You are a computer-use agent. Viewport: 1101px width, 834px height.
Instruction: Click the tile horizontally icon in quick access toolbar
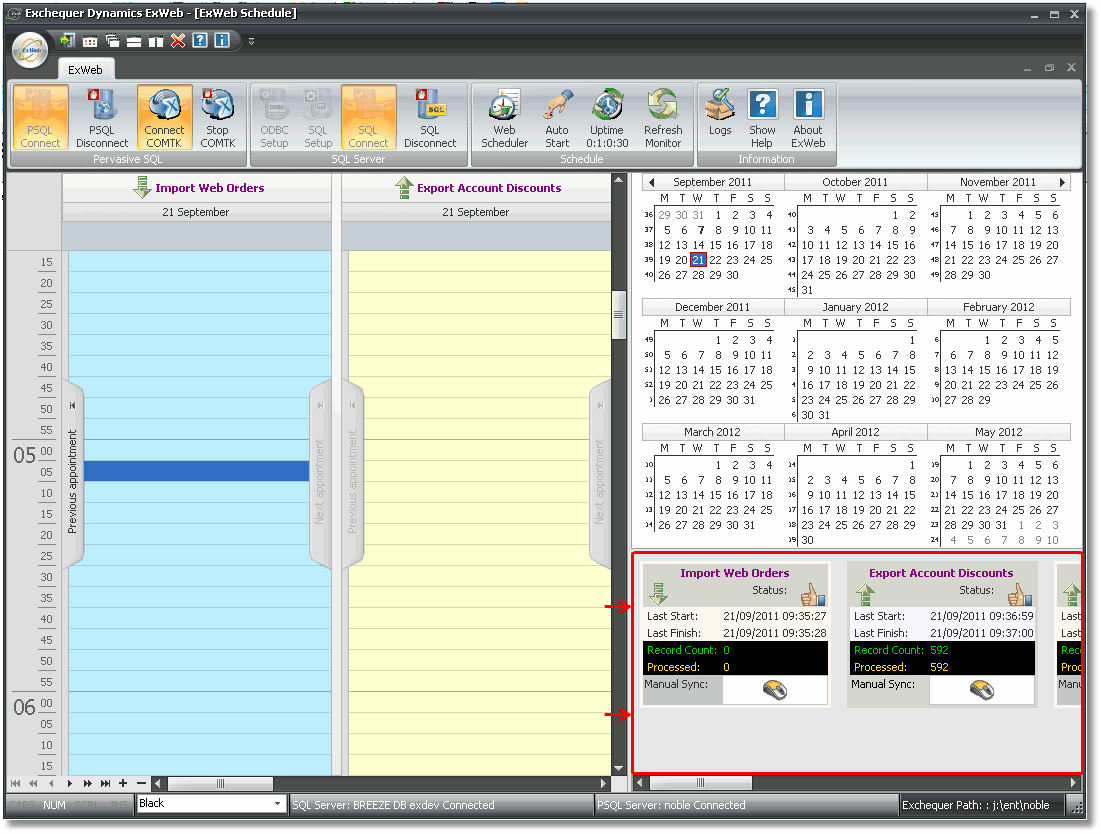pyautogui.click(x=134, y=41)
